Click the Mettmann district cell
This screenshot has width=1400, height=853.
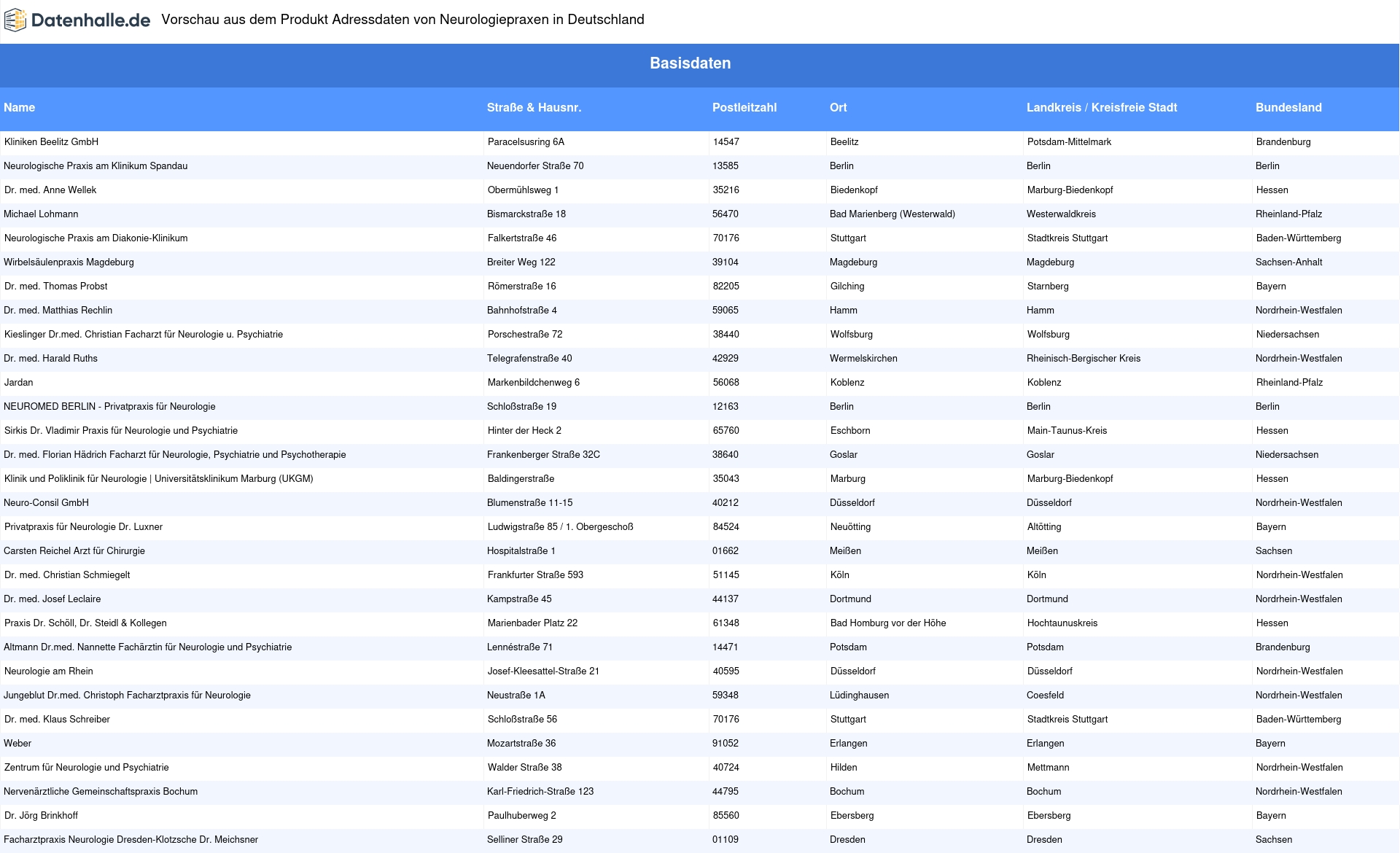[1048, 768]
